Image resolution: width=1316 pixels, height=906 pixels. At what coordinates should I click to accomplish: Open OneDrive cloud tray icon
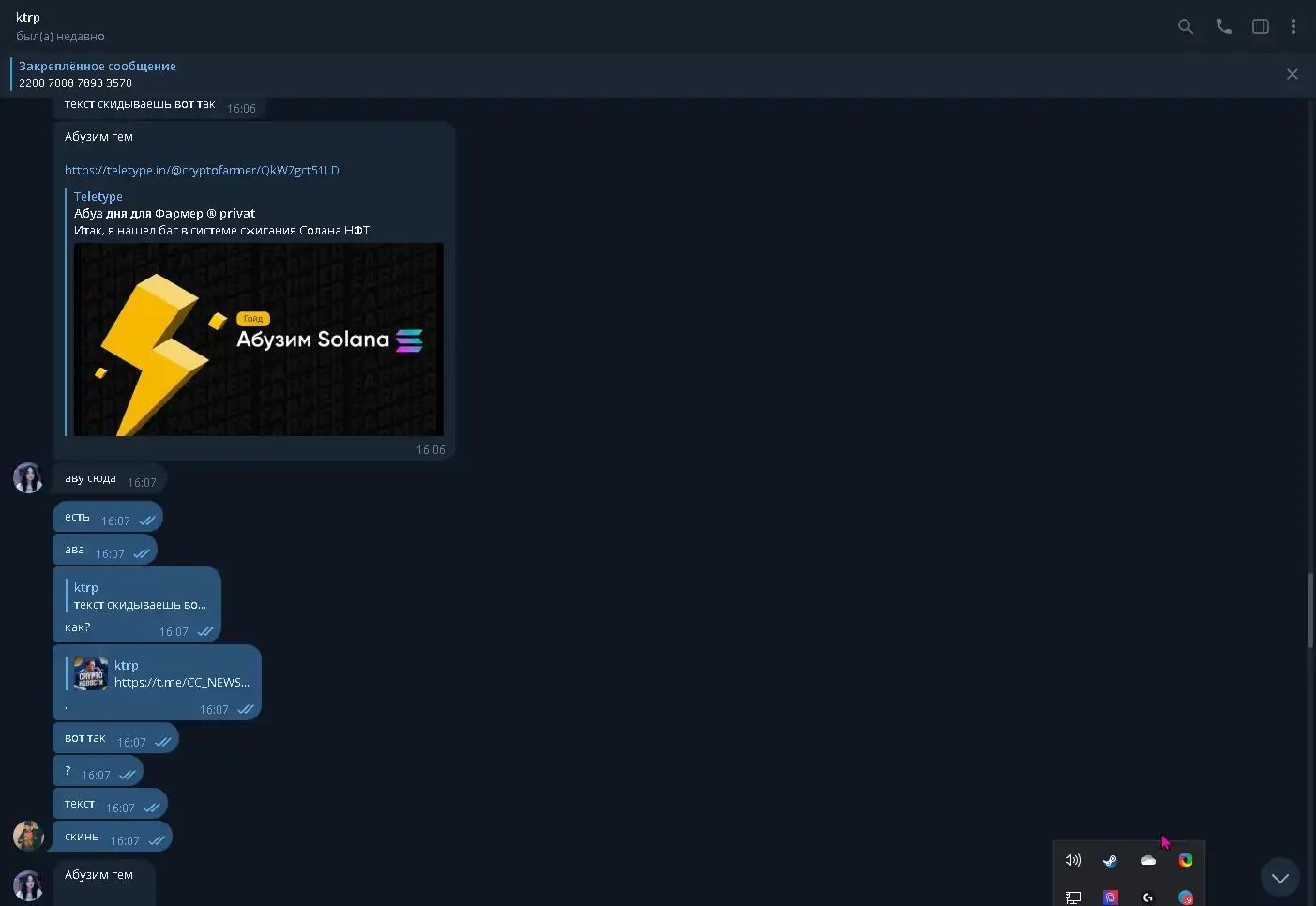(1148, 860)
